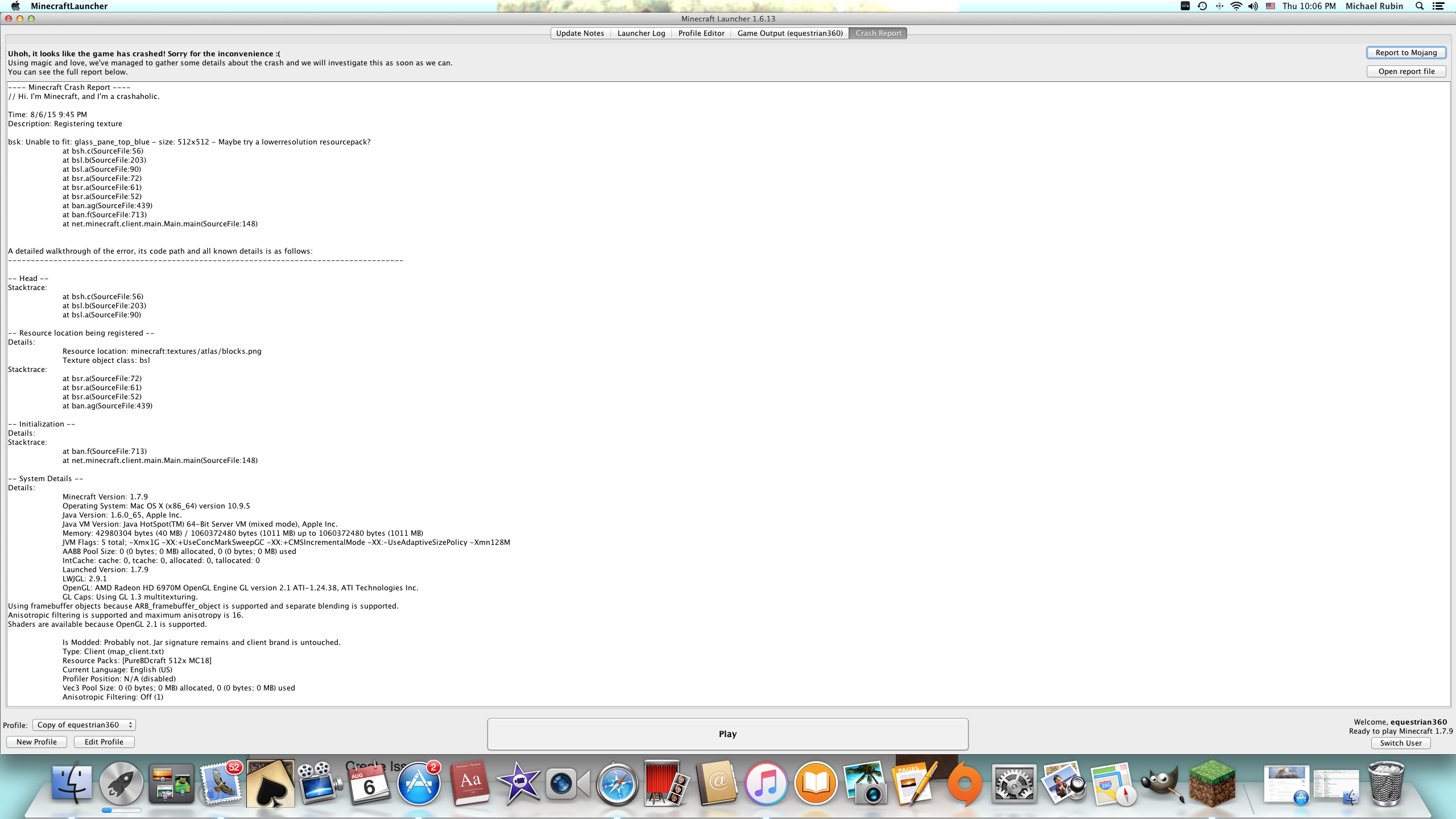Click the Origin app dock icon
Viewport: 1456px width, 819px height.
point(965,784)
